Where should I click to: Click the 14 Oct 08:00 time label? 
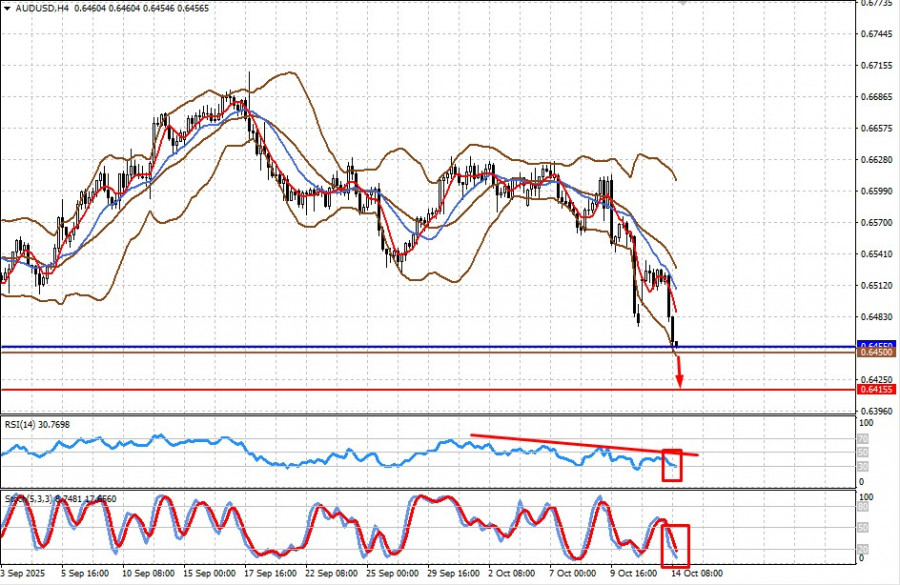pos(697,573)
